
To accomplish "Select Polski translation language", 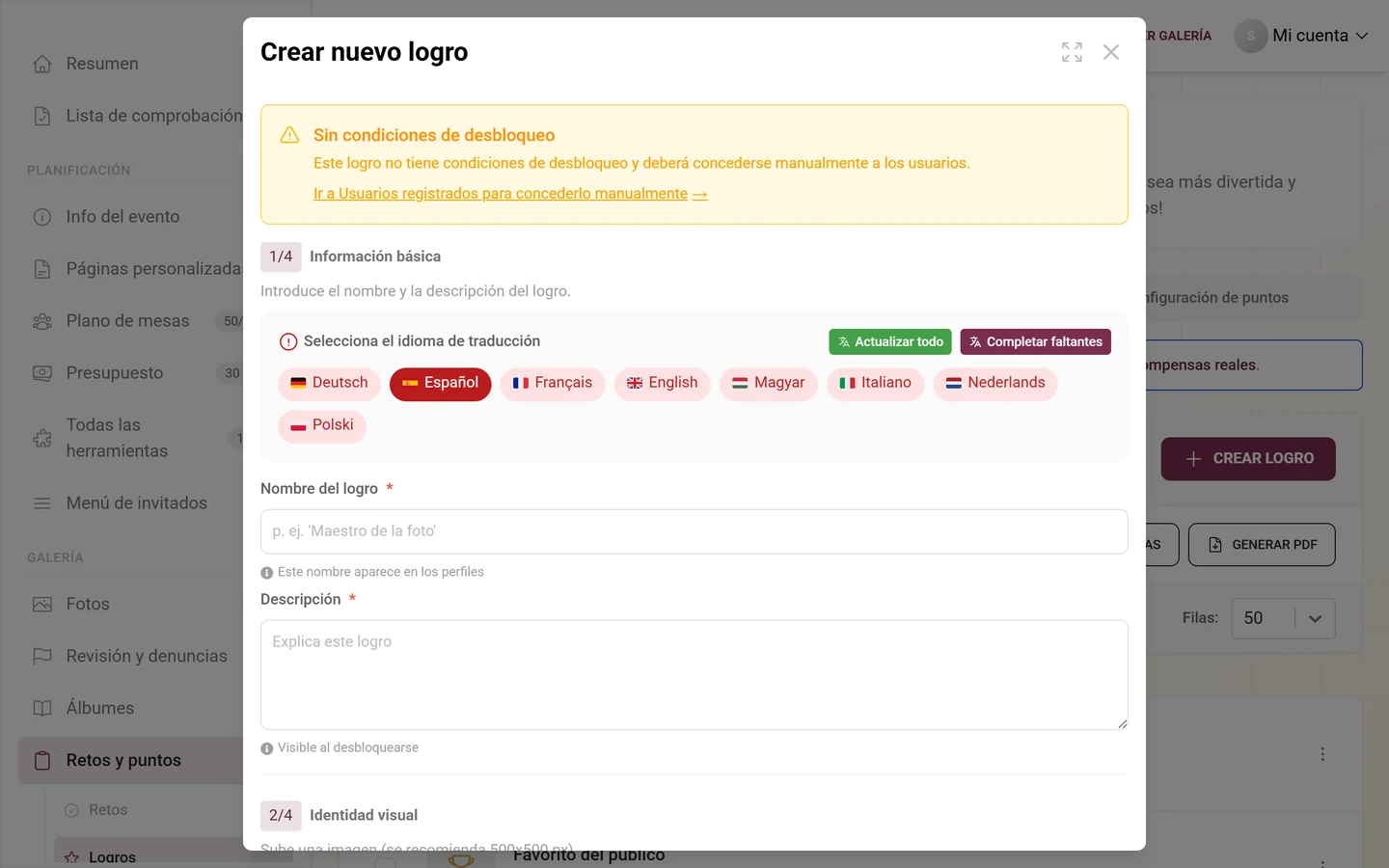I will 322,425.
